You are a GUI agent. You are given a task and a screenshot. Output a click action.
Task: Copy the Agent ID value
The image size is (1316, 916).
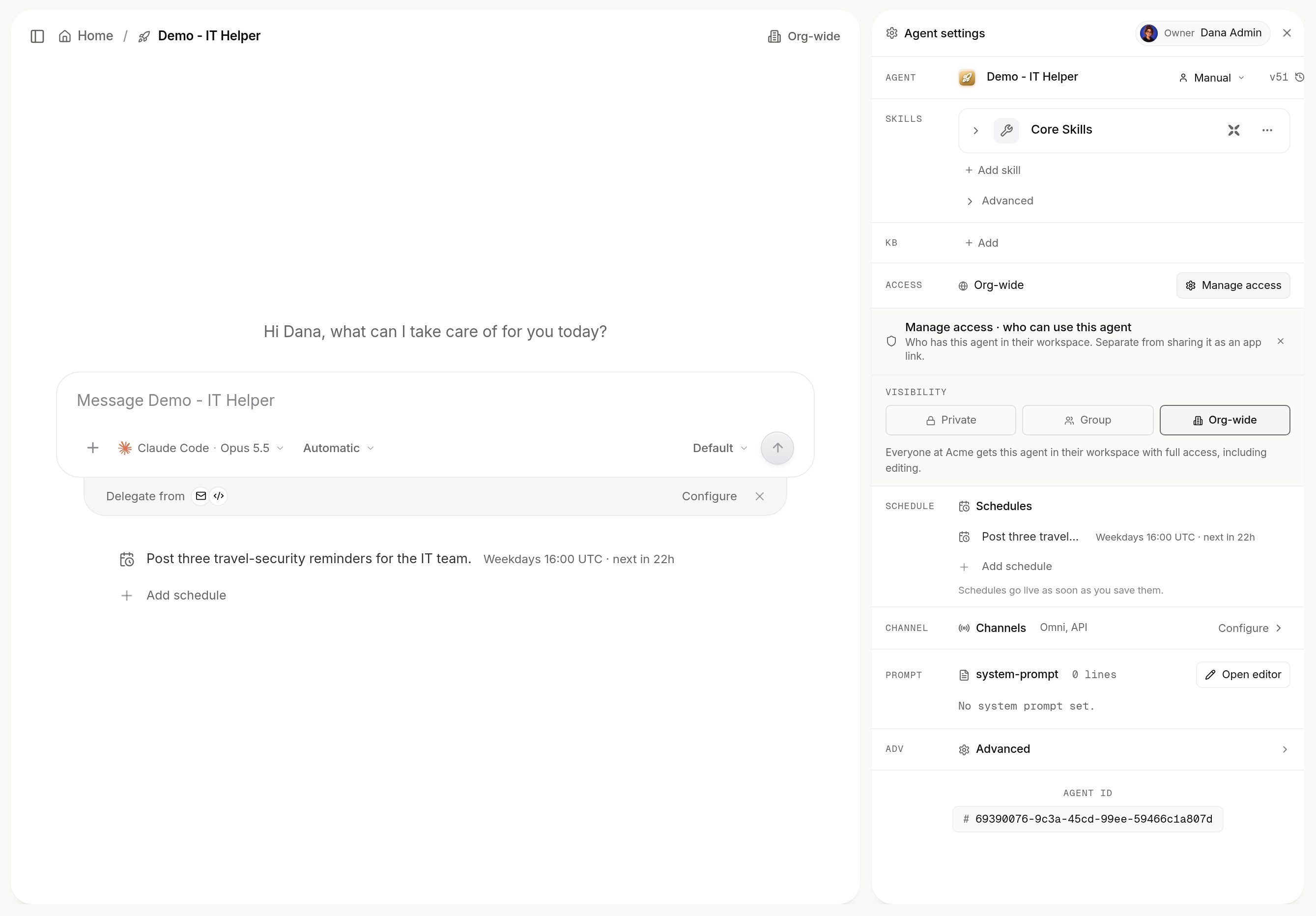click(1087, 819)
